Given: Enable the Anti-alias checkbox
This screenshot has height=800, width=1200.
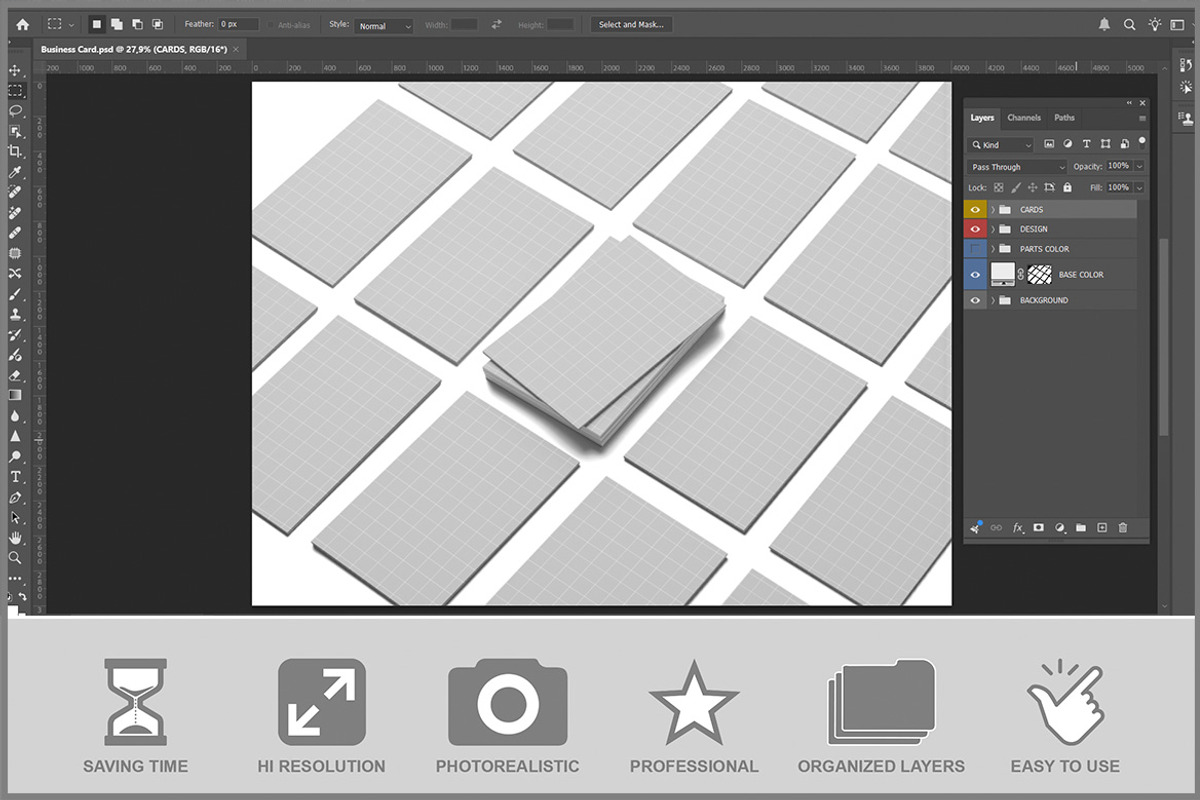Looking at the screenshot, I should (x=271, y=25).
